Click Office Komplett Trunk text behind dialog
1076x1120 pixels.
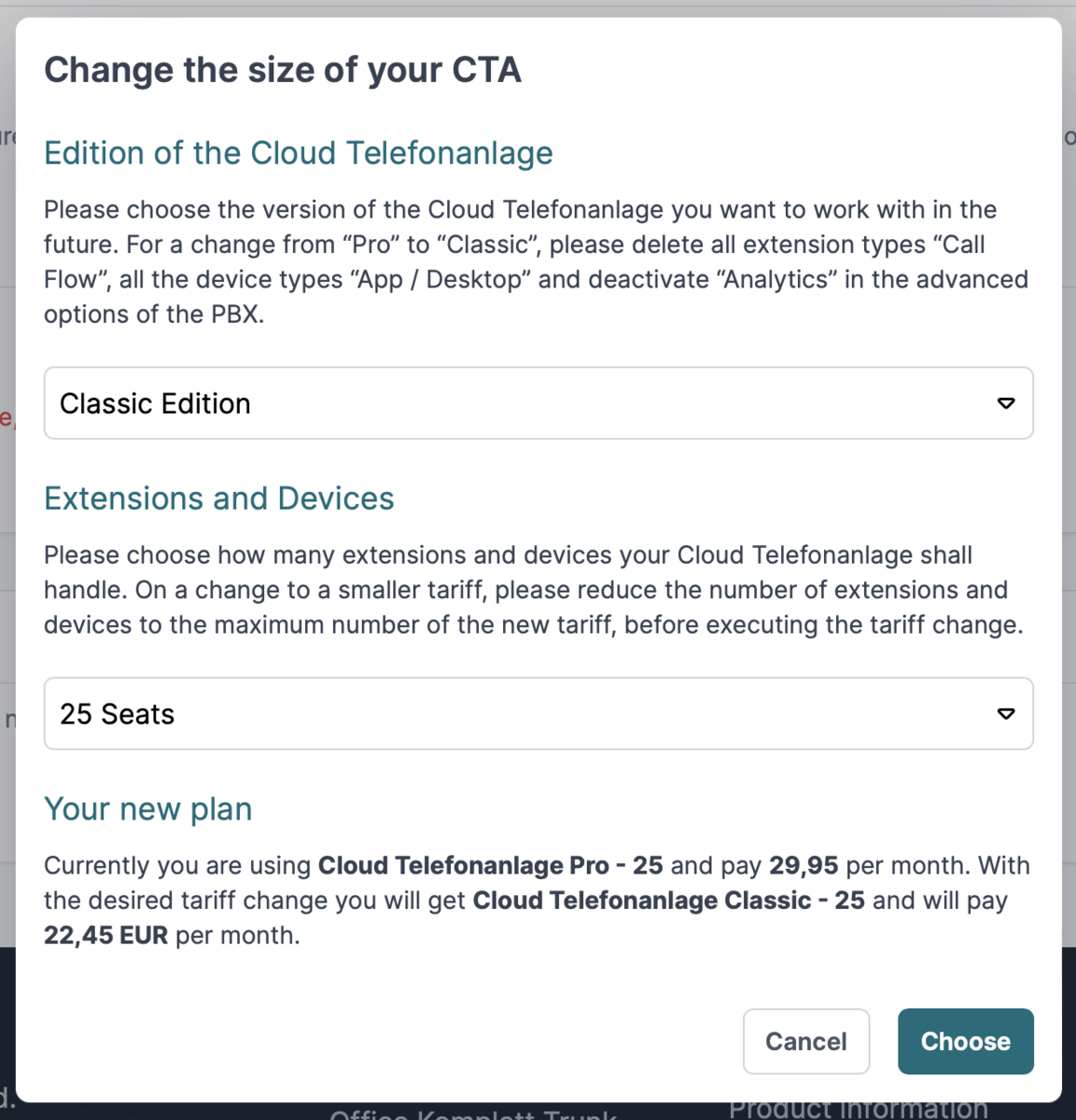click(473, 1114)
